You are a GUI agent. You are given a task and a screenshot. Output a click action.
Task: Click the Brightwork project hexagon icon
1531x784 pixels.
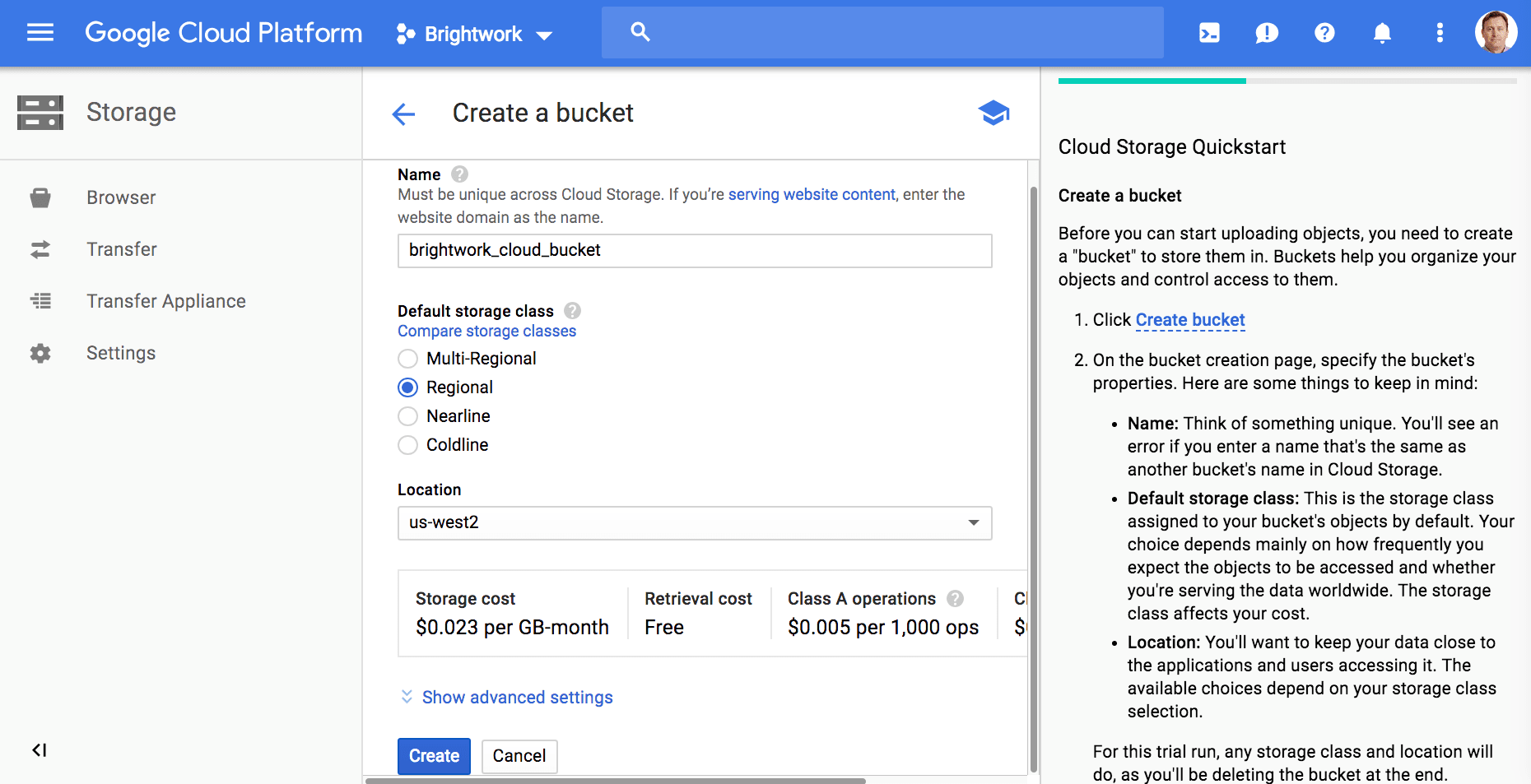click(405, 34)
